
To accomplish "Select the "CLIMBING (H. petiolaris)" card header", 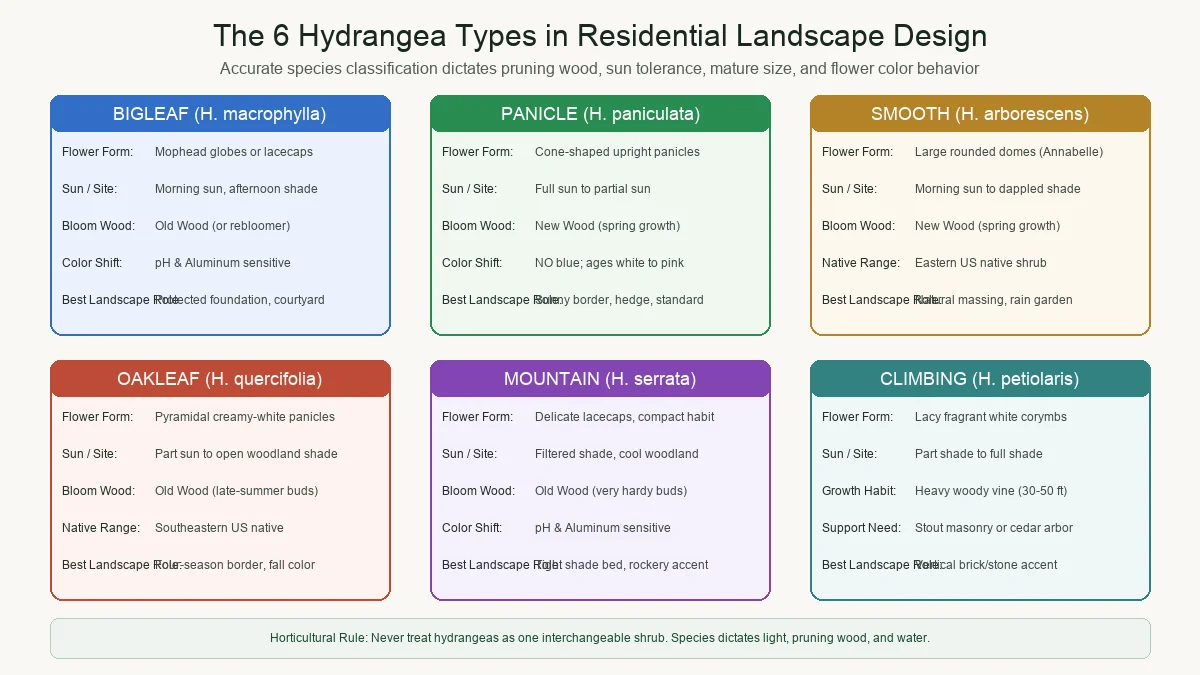I will click(980, 379).
